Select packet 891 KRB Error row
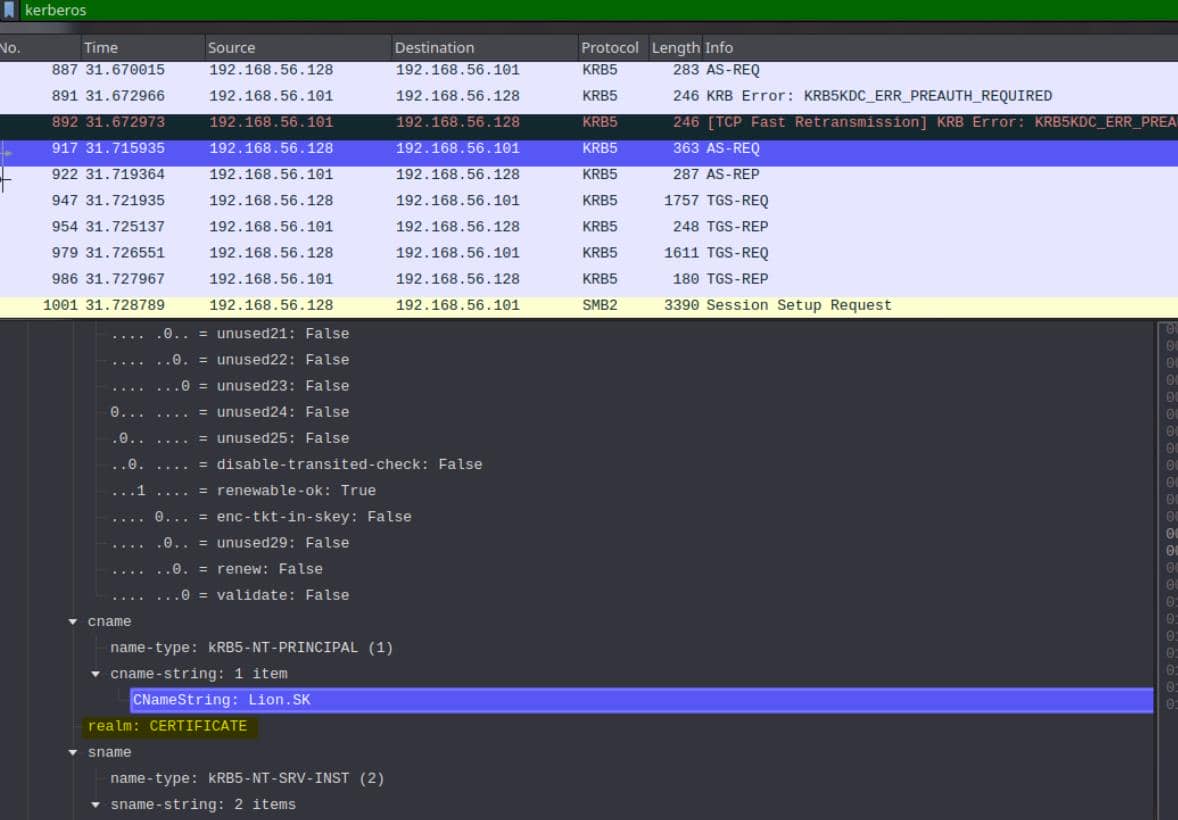The height and width of the screenshot is (820, 1178). (x=589, y=96)
